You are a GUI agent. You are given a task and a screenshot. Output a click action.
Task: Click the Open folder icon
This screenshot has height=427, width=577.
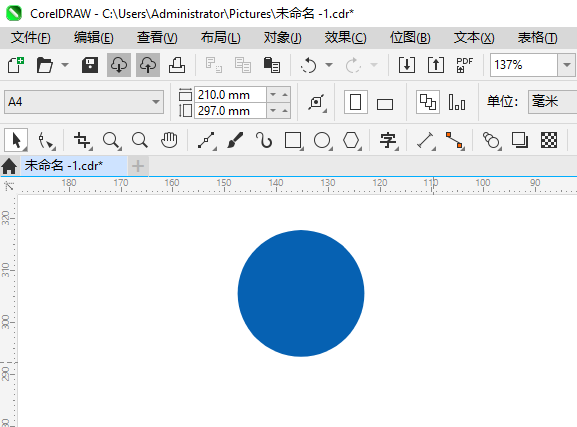pos(45,65)
